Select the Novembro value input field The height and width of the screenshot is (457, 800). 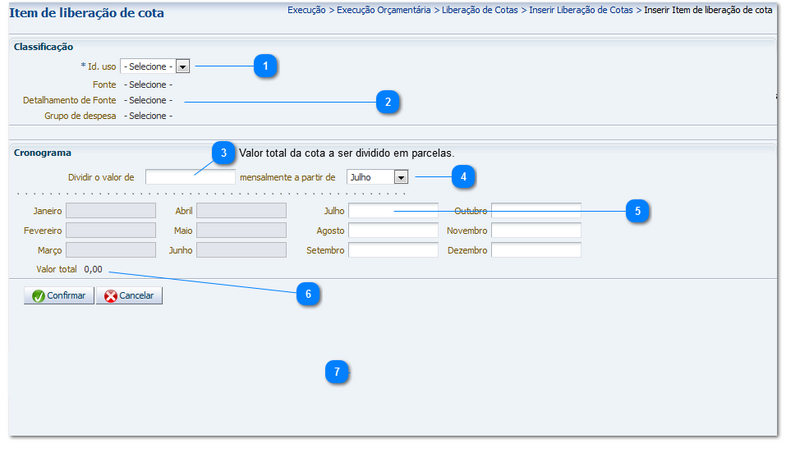pyautogui.click(x=536, y=230)
